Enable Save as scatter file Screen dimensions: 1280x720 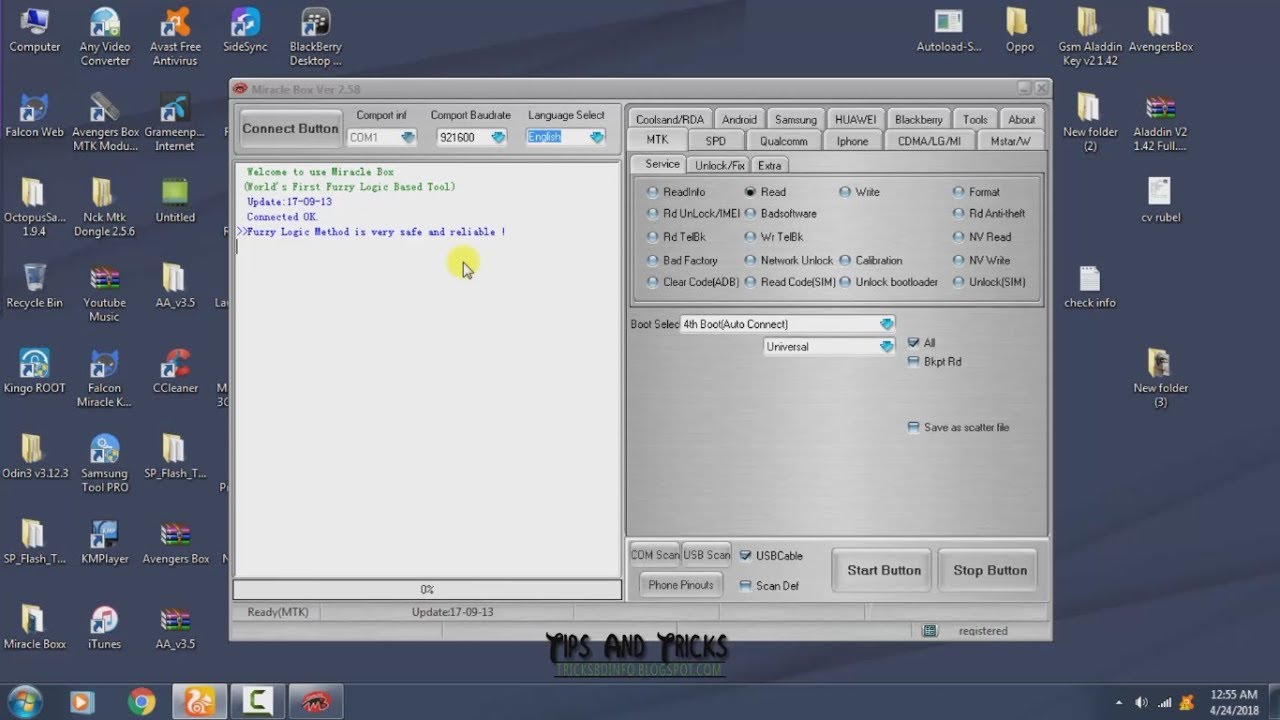(x=913, y=427)
